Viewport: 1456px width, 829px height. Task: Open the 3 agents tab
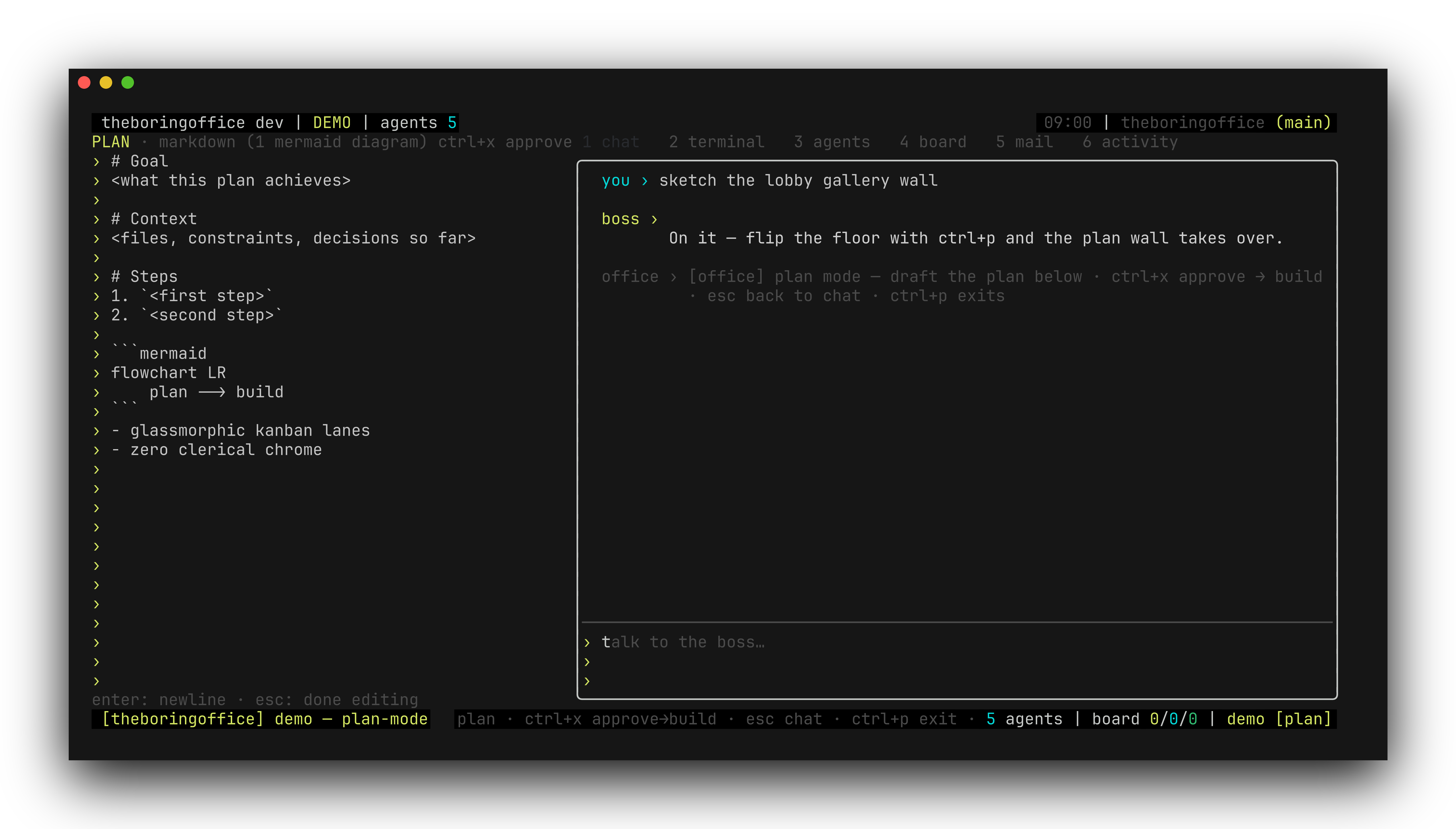(x=832, y=142)
